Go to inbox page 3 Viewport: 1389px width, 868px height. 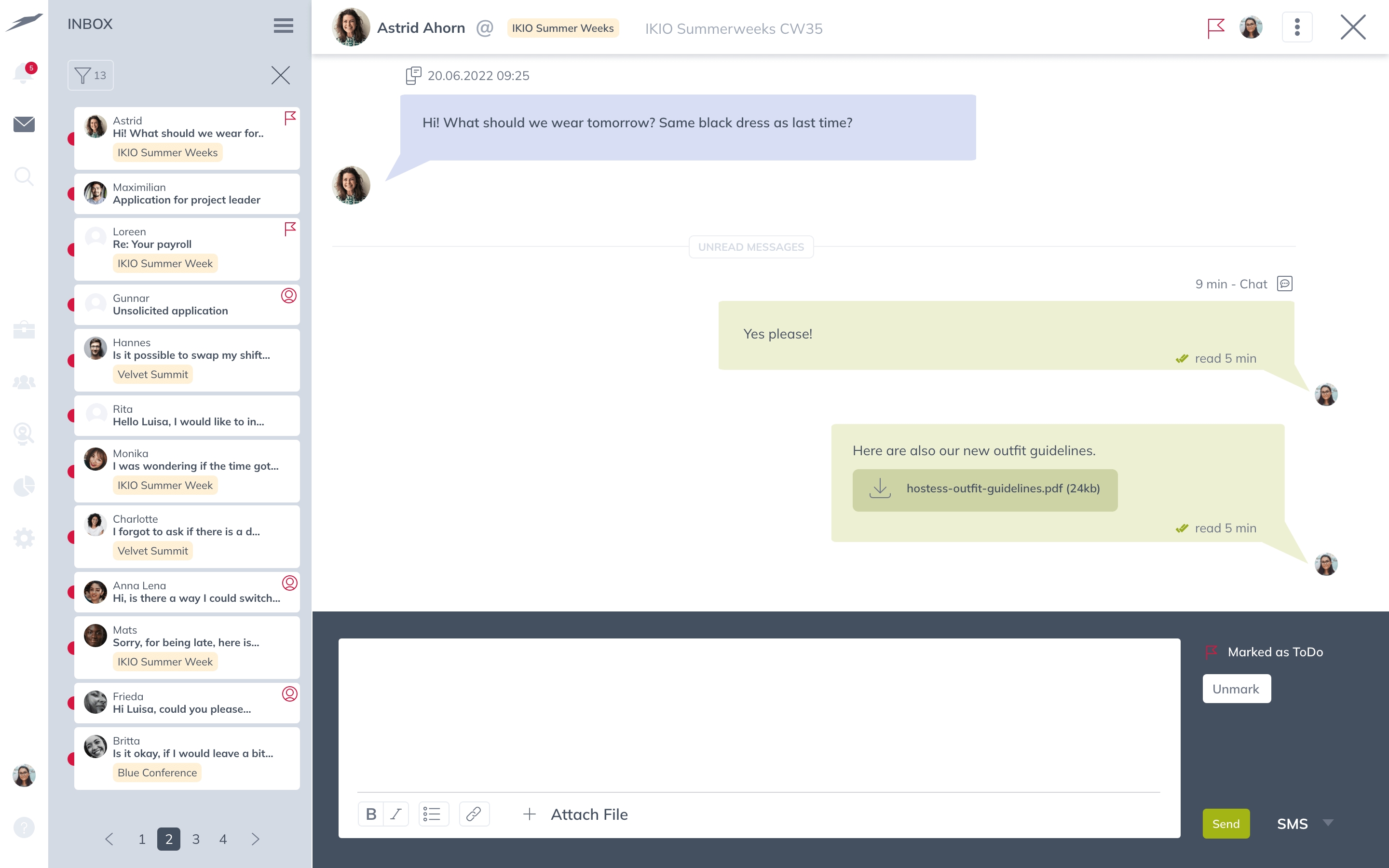tap(196, 839)
